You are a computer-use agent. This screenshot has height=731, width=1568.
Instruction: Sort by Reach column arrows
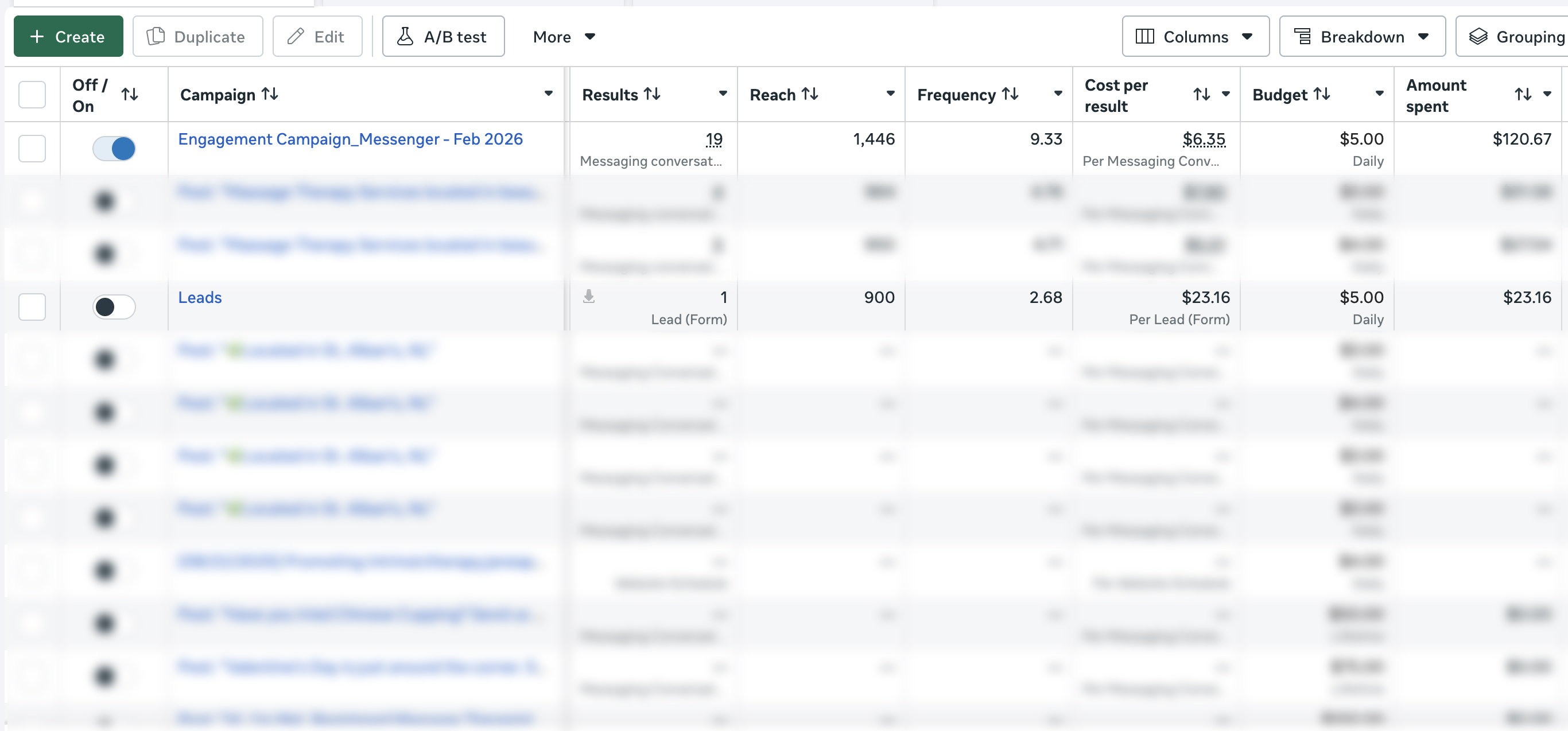(810, 94)
